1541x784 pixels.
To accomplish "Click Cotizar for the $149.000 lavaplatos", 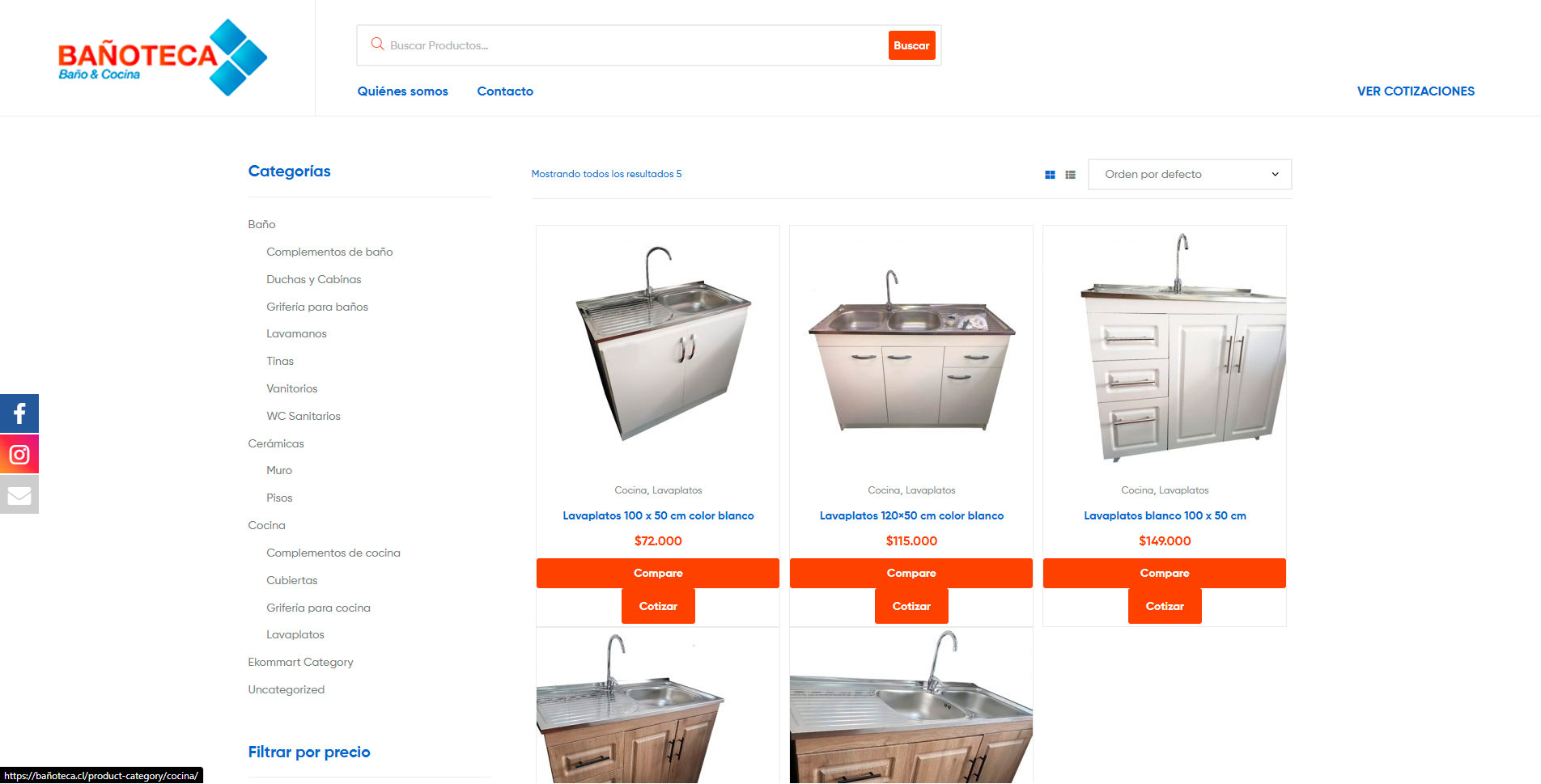I will pos(1165,606).
